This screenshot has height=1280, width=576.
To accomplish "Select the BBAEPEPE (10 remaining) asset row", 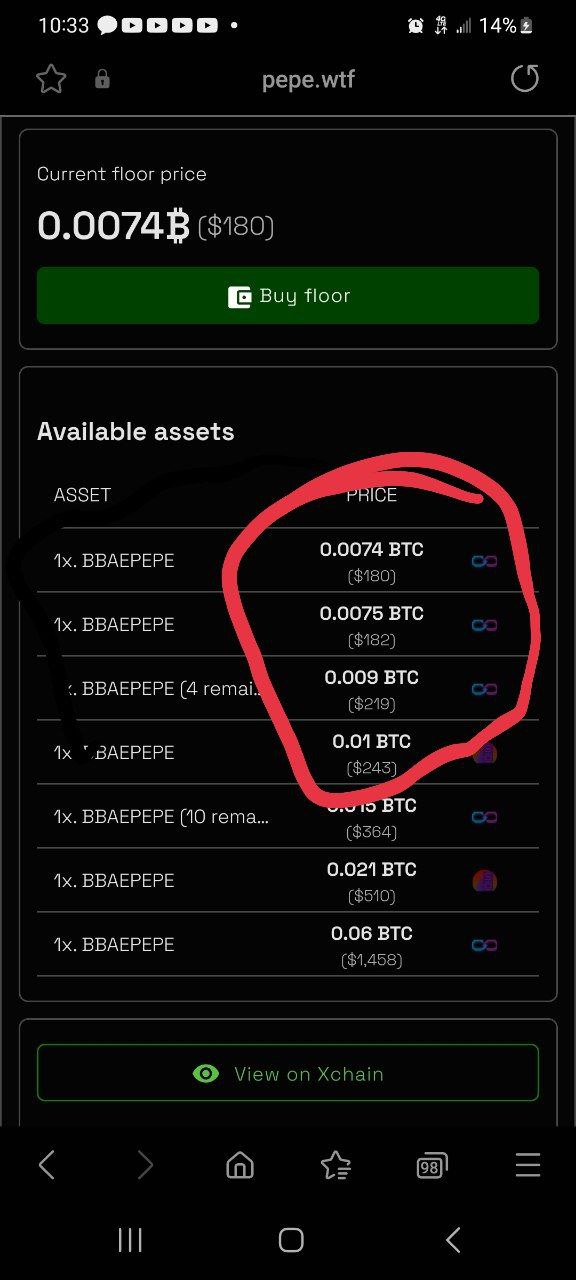I will pos(288,816).
